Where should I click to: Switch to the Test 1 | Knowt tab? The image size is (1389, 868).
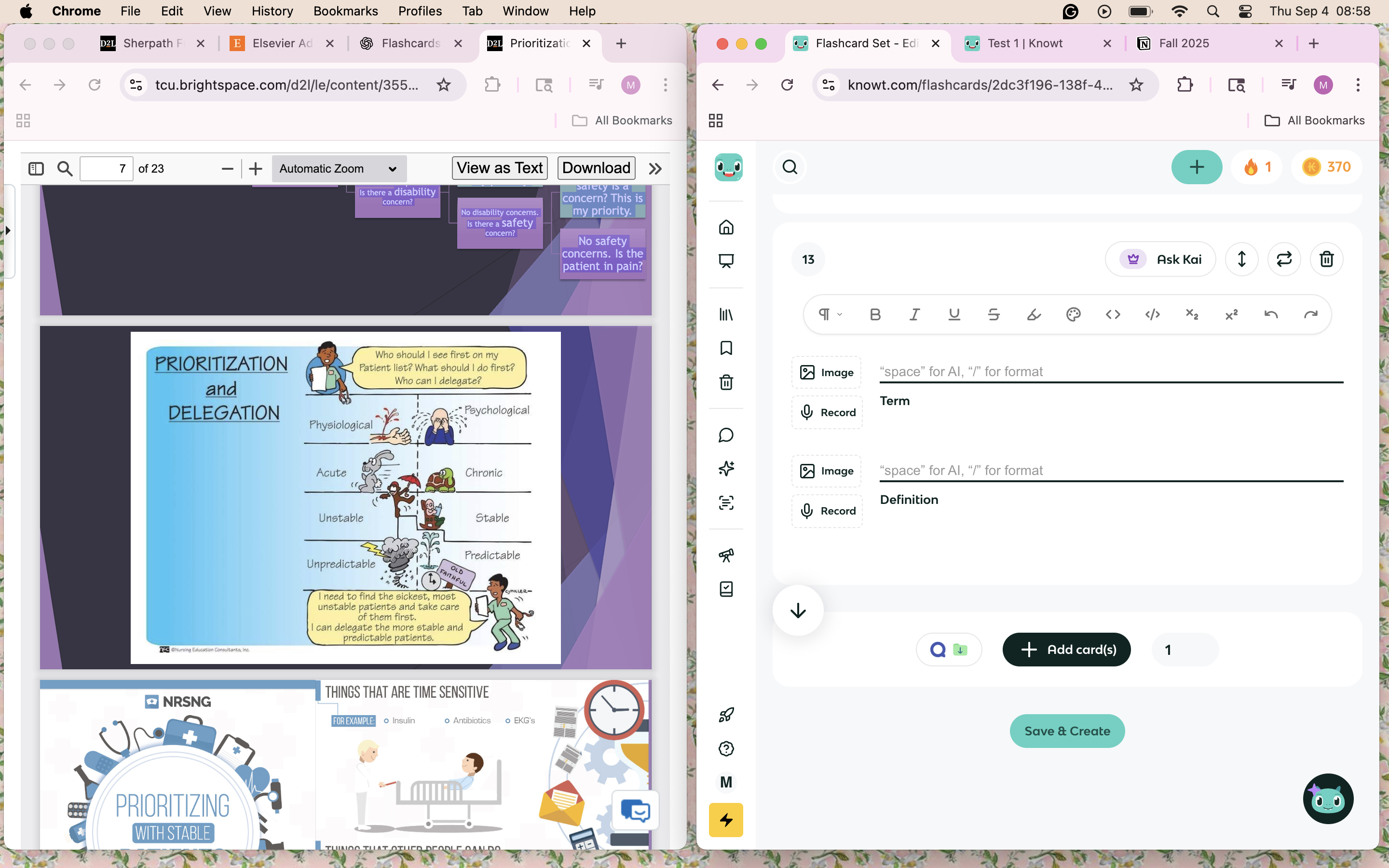1025,43
